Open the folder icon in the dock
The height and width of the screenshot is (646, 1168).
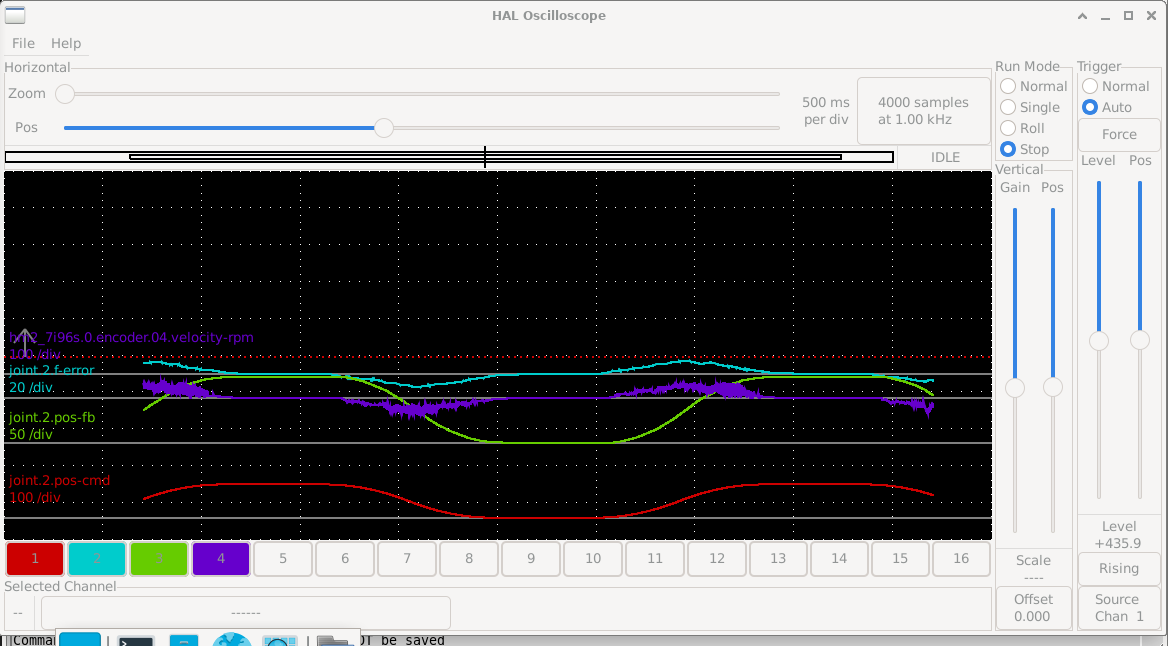[334, 641]
